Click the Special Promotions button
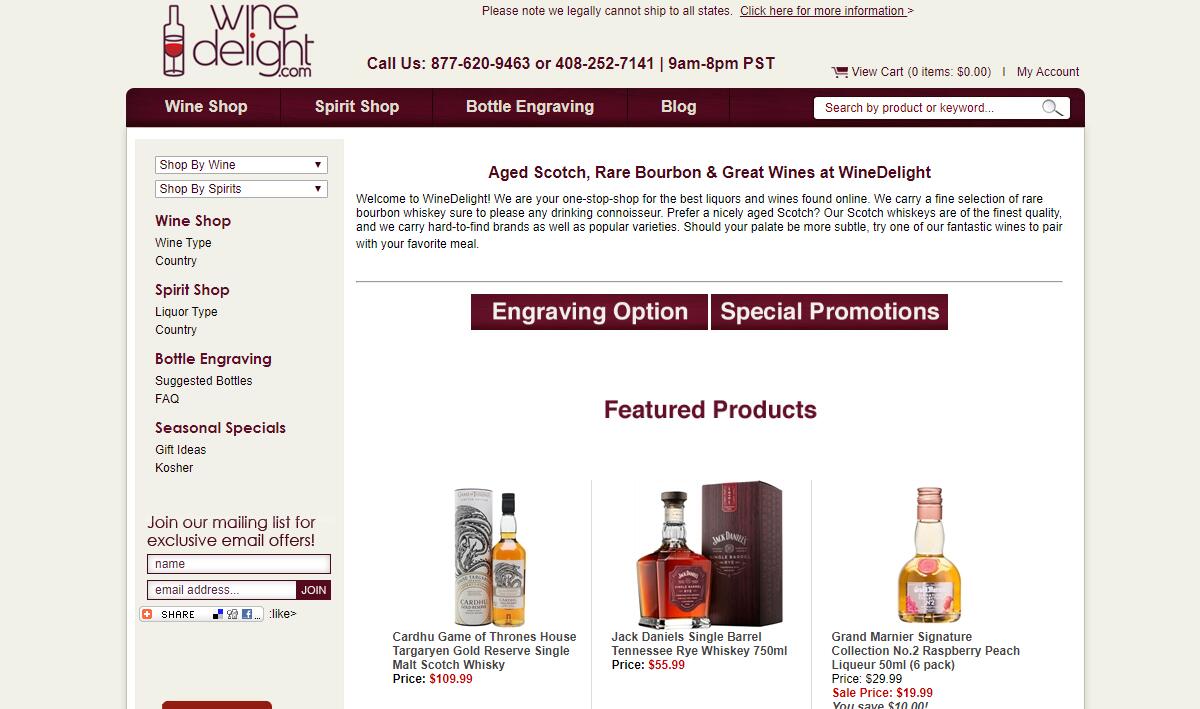1200x709 pixels. 829,312
